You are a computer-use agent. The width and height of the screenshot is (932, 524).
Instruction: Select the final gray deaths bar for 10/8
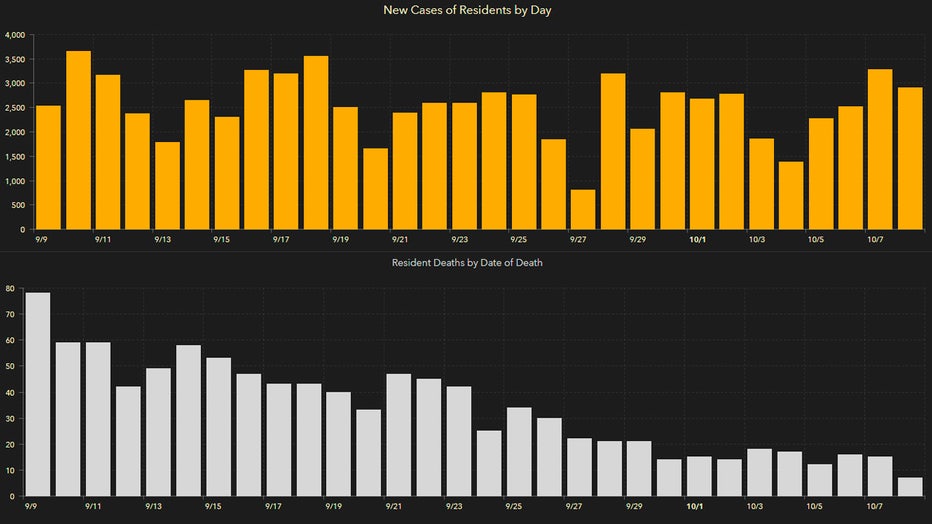click(910, 486)
